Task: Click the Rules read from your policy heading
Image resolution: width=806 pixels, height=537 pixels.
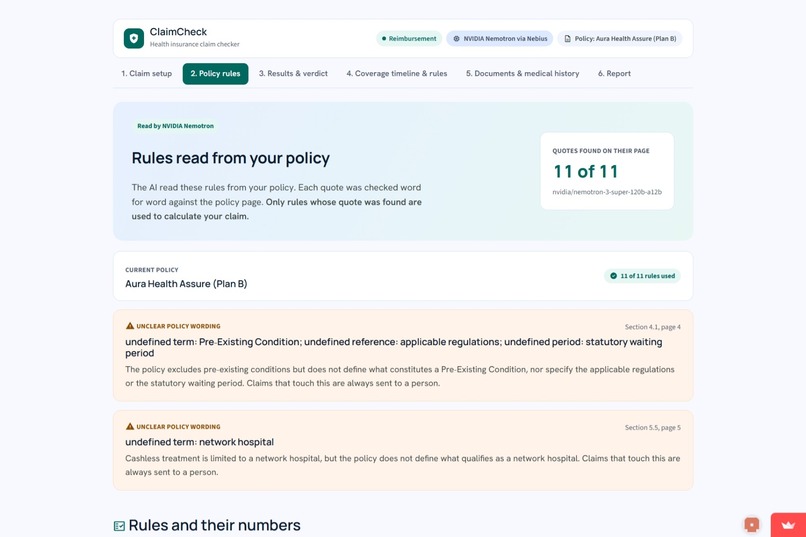Action: pos(230,158)
